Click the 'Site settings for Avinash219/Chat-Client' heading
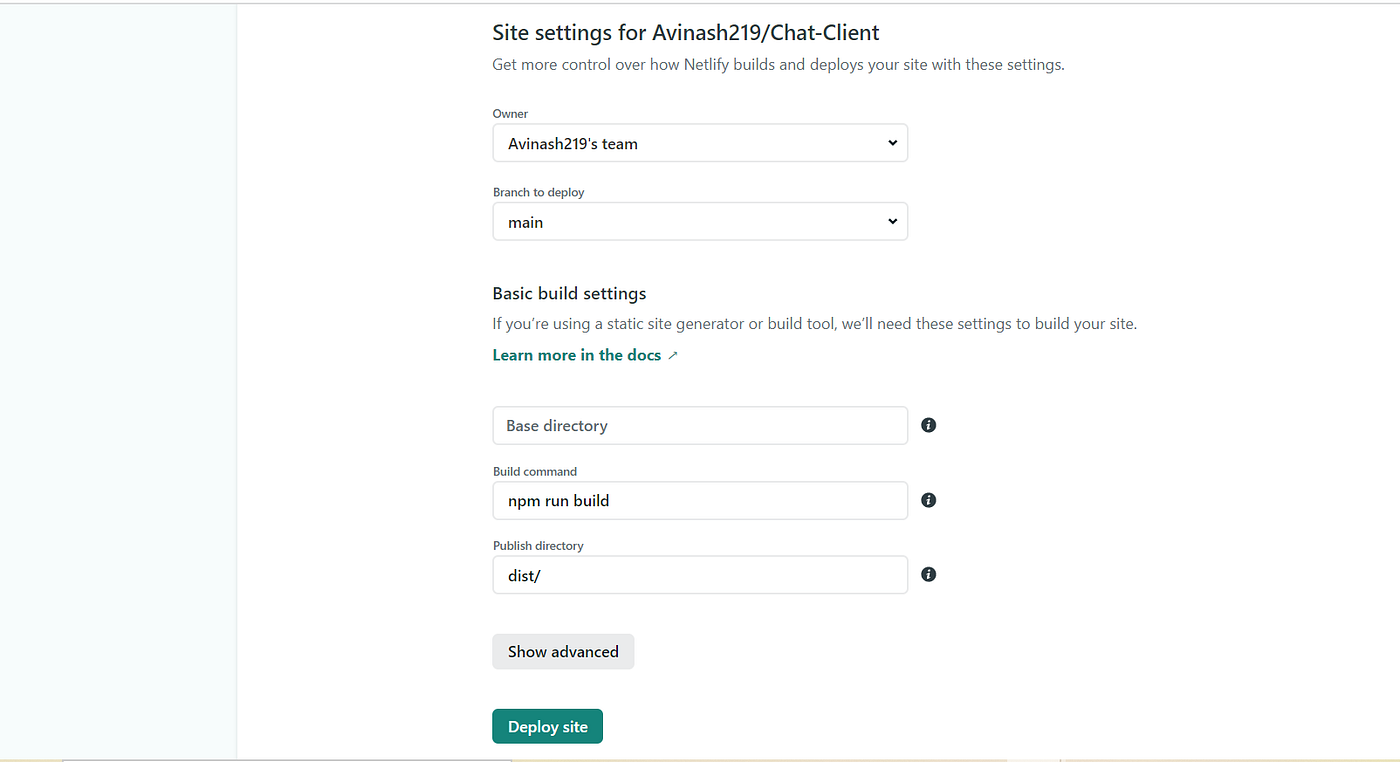Image resolution: width=1400 pixels, height=762 pixels. 685,32
